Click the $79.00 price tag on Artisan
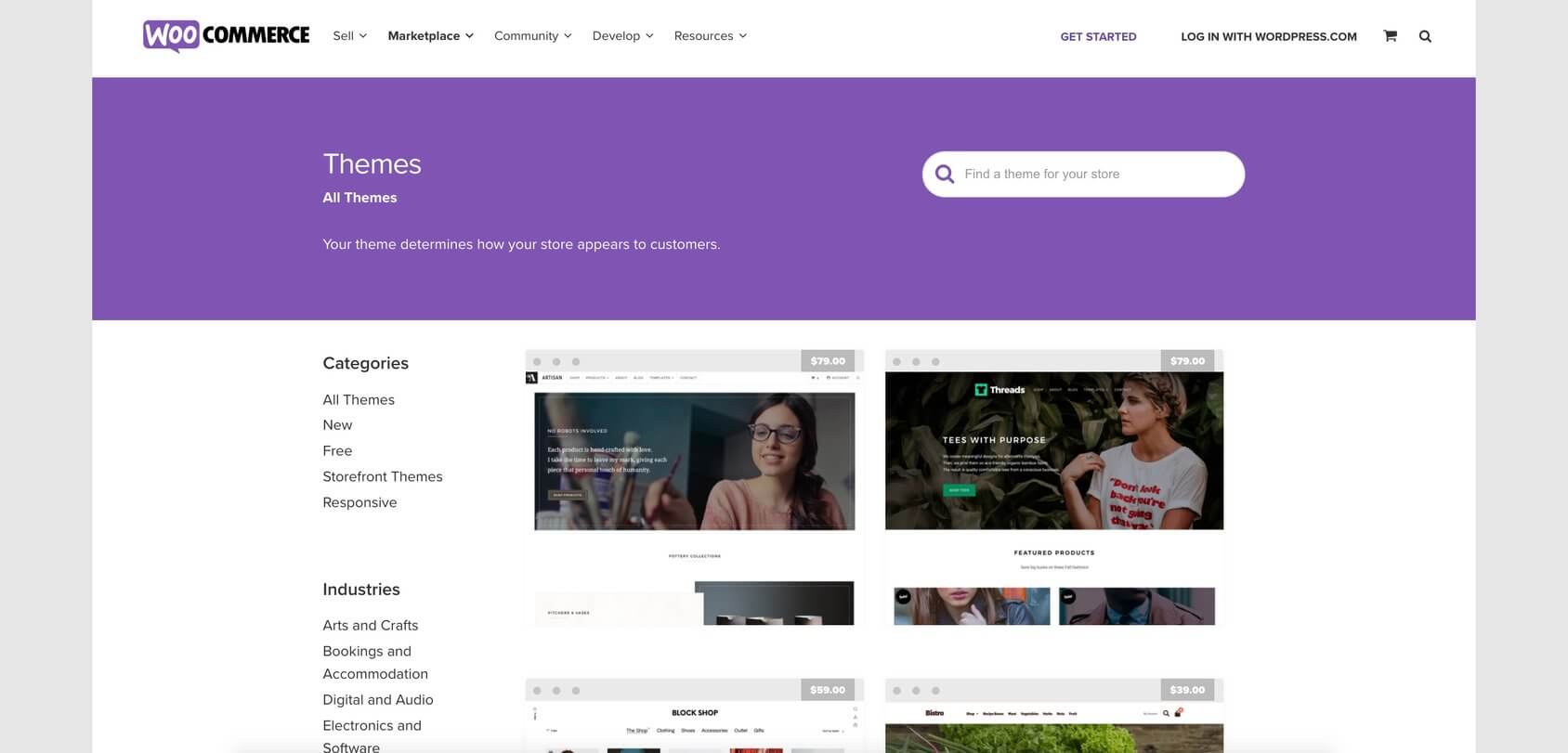The height and width of the screenshot is (753, 1568). pos(828,361)
